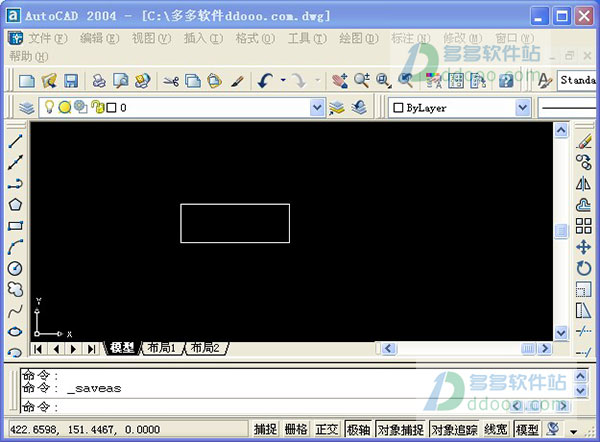Toggle 对象捕捉 object snap
The image size is (600, 442).
tap(401, 429)
